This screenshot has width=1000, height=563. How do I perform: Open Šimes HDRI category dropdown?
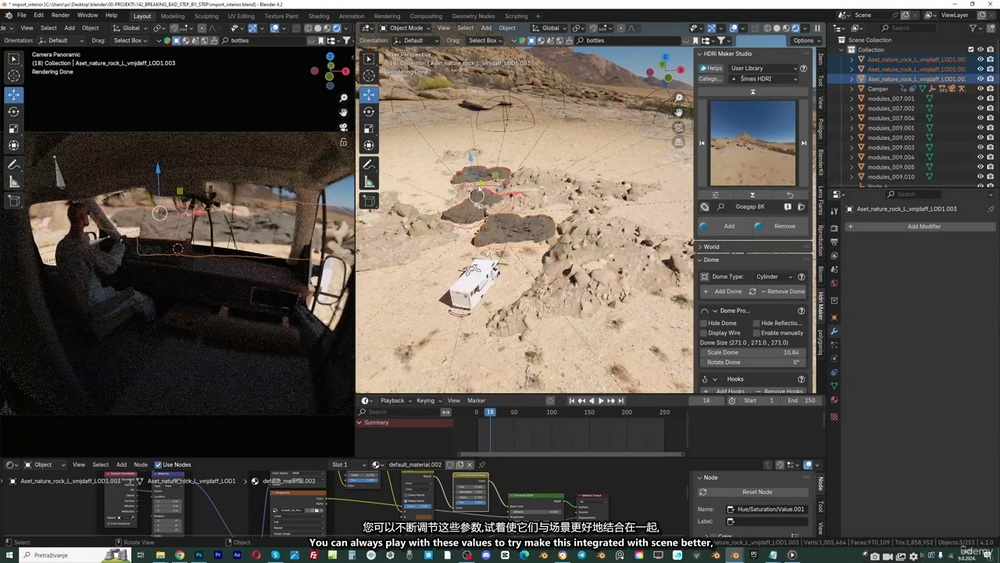point(763,79)
